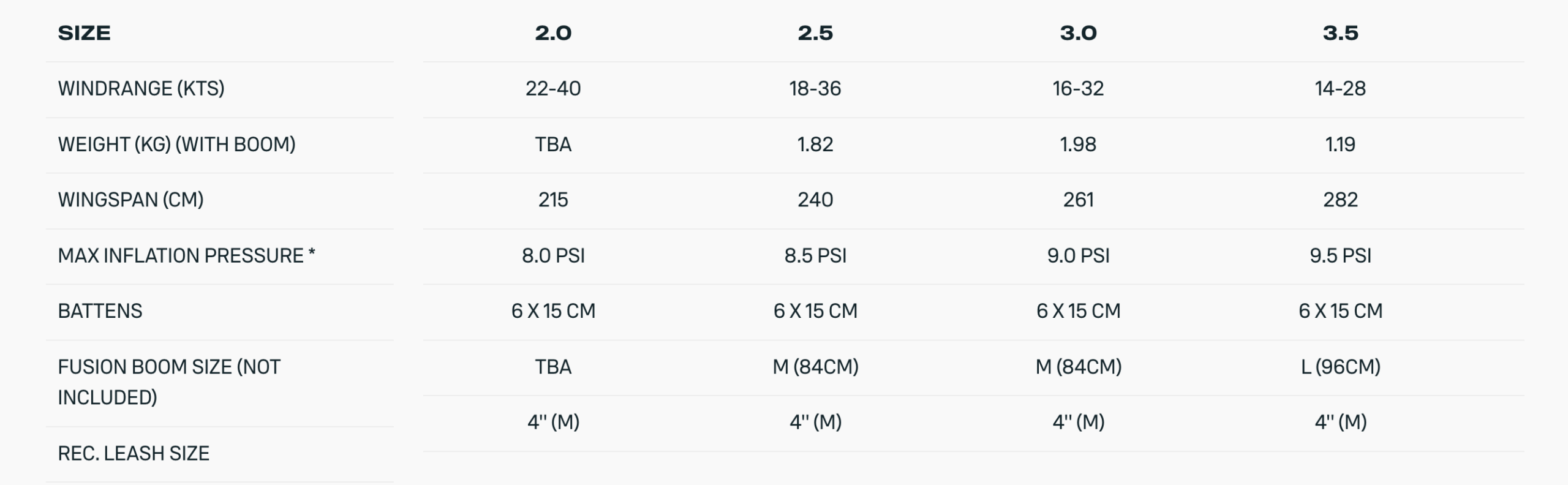Screen dimensions: 1568x485
Task: Select the 3.5 size column header
Action: click(1340, 33)
